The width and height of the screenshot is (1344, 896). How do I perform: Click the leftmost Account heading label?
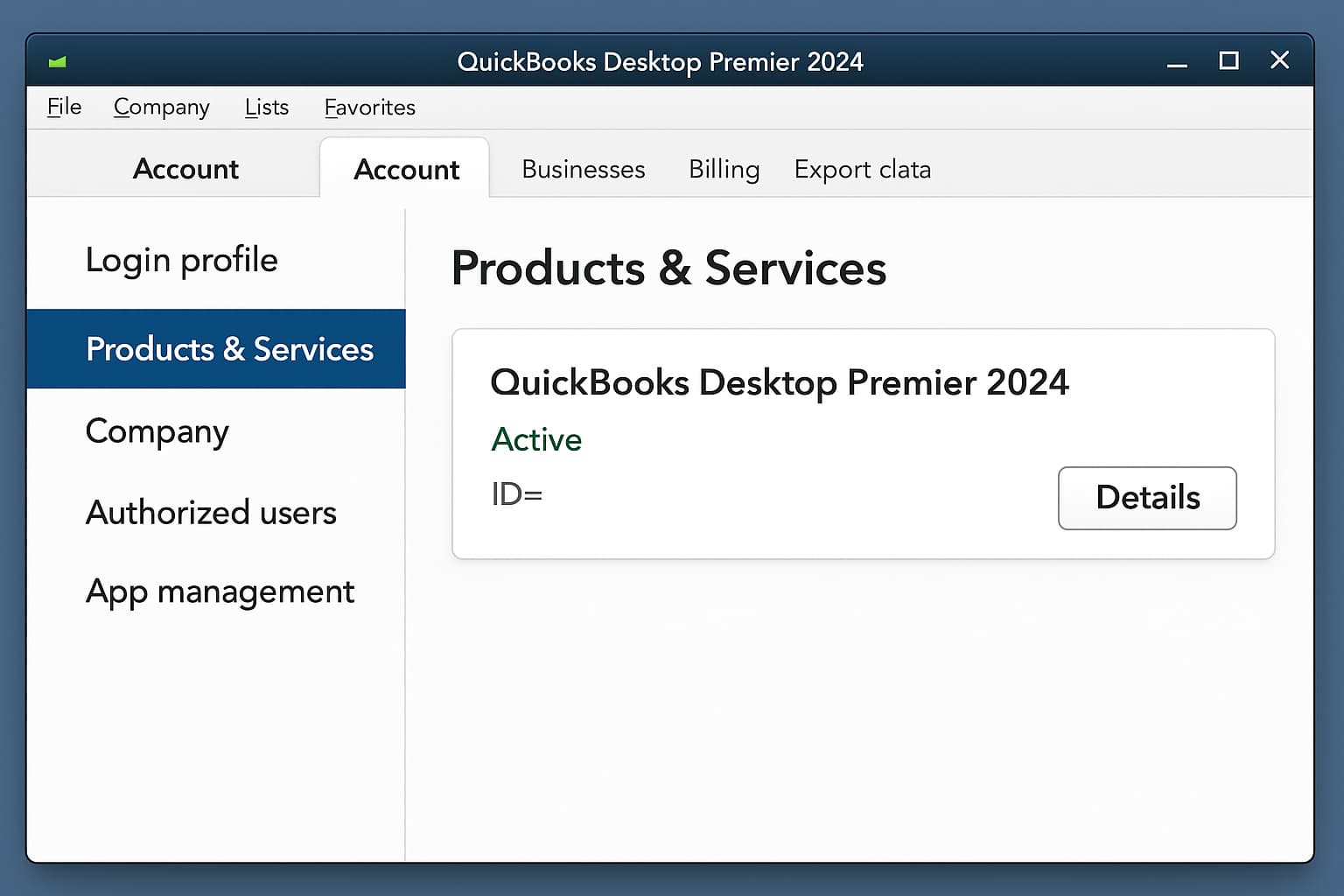click(x=185, y=169)
